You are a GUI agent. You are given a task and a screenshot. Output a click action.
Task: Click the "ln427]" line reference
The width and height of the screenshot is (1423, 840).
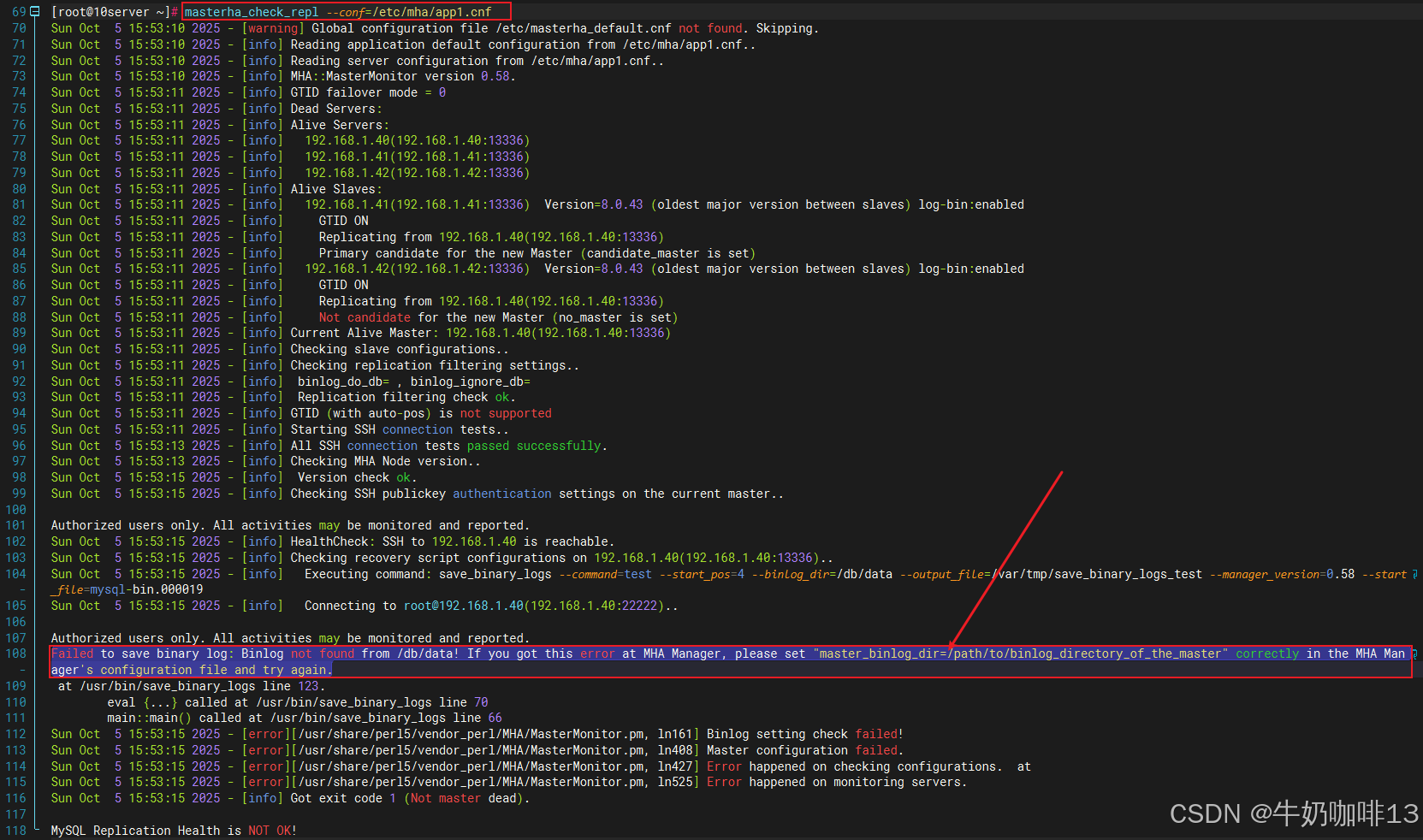click(679, 766)
